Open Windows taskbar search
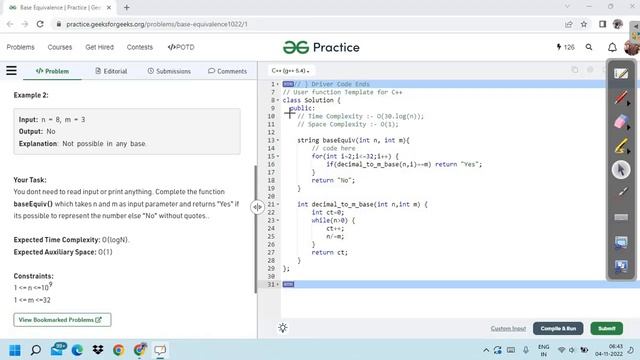This screenshot has width=640, height=360. (x=36, y=350)
